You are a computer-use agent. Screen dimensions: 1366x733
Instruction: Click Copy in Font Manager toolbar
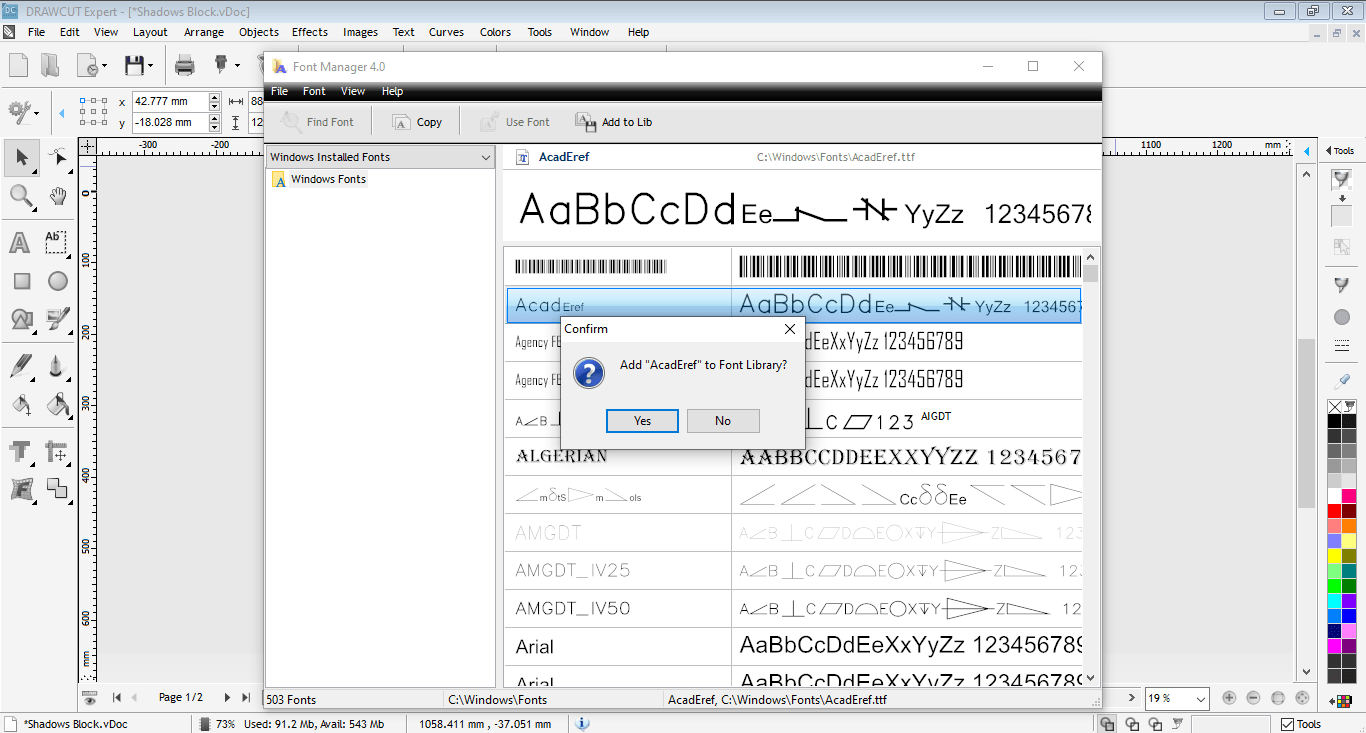coord(417,122)
